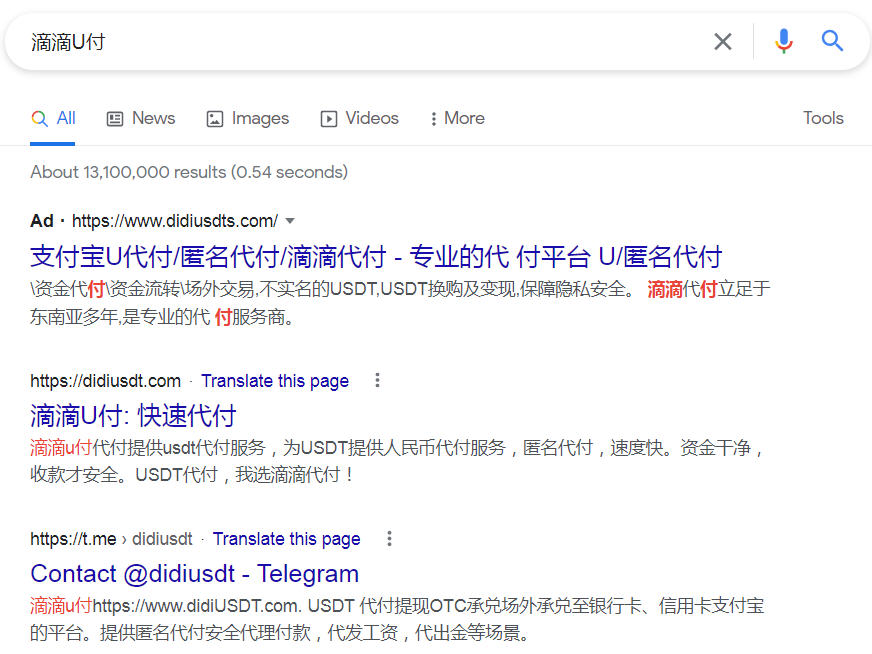Open the Tools options
Image resolution: width=872 pixels, height=654 pixels.
[x=823, y=118]
